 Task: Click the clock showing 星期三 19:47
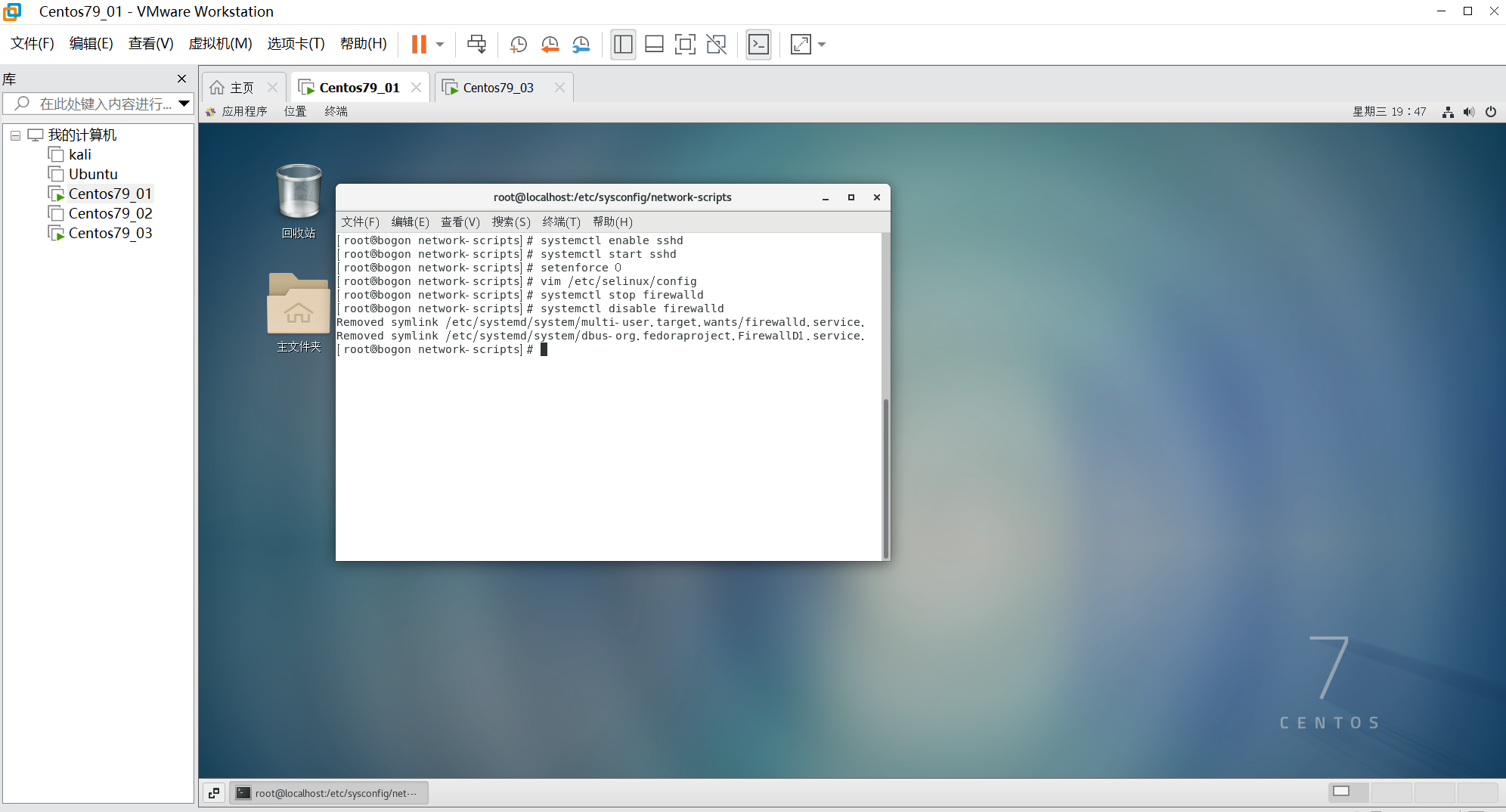click(x=1390, y=112)
